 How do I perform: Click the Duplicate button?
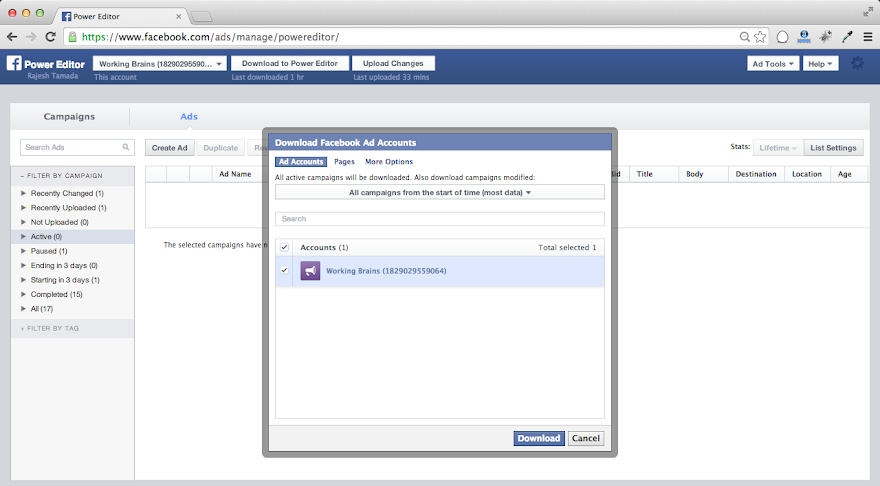click(x=221, y=148)
